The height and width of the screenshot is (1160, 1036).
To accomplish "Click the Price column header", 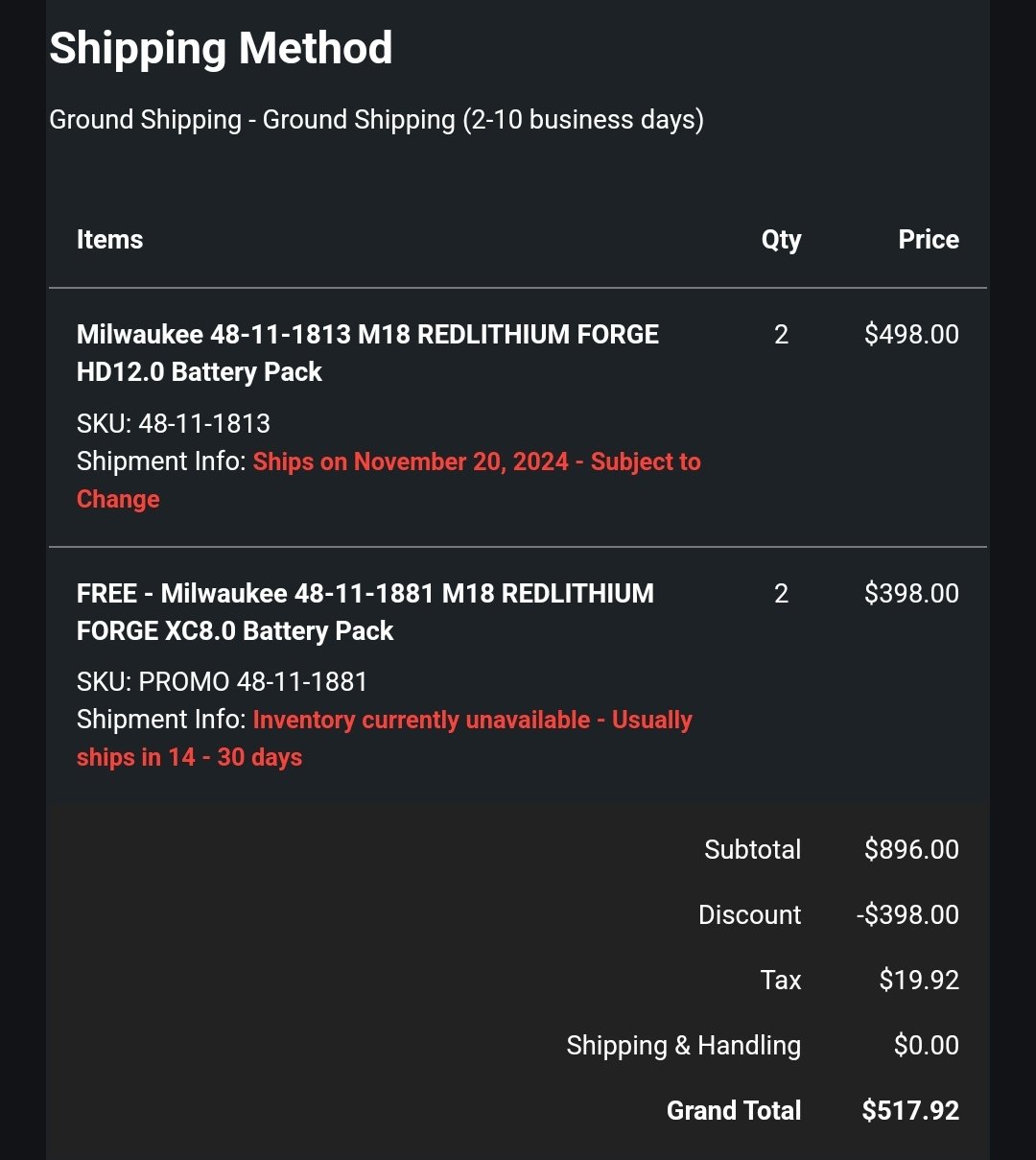I will point(928,240).
